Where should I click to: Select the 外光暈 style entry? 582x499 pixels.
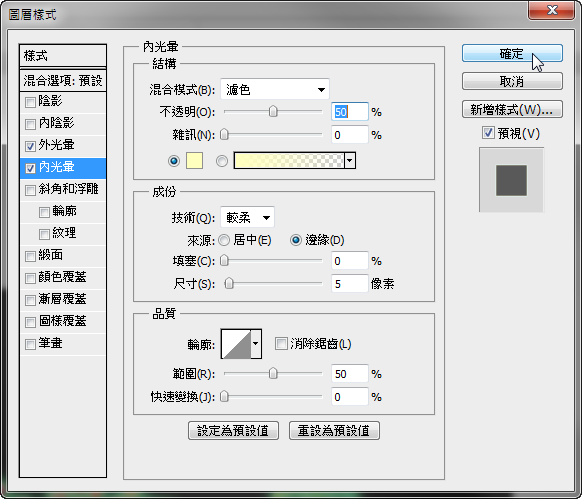tap(63, 146)
